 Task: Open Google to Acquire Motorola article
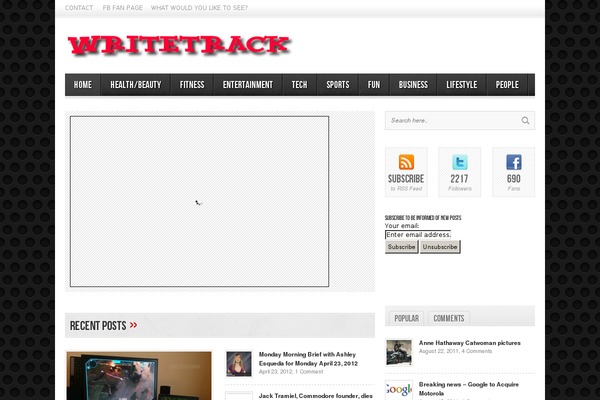click(x=469, y=389)
